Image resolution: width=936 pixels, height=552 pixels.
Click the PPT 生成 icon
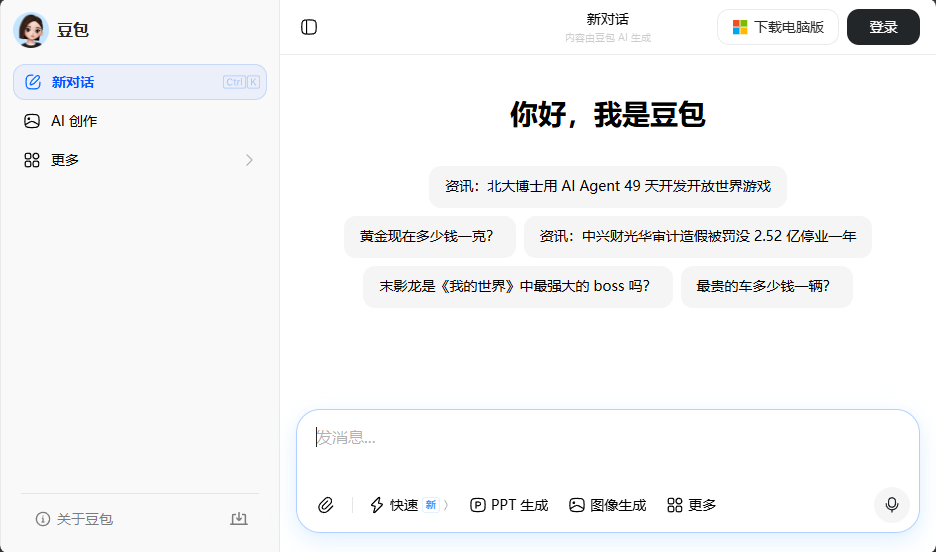tap(478, 505)
